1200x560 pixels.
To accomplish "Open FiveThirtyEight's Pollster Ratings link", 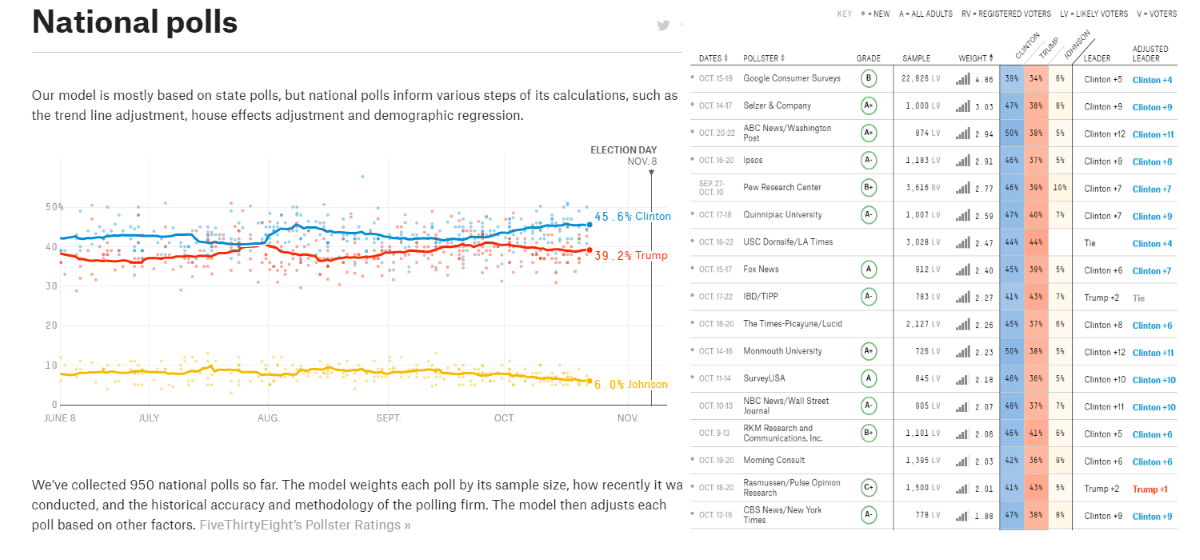I will (x=305, y=525).
